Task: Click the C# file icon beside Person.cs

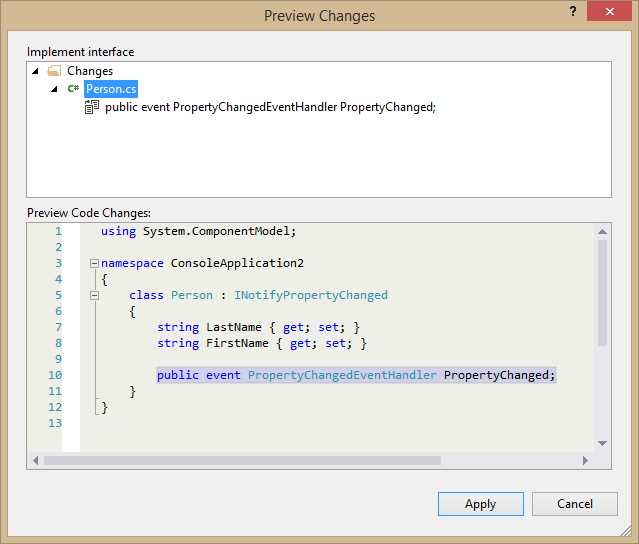Action: (73, 88)
